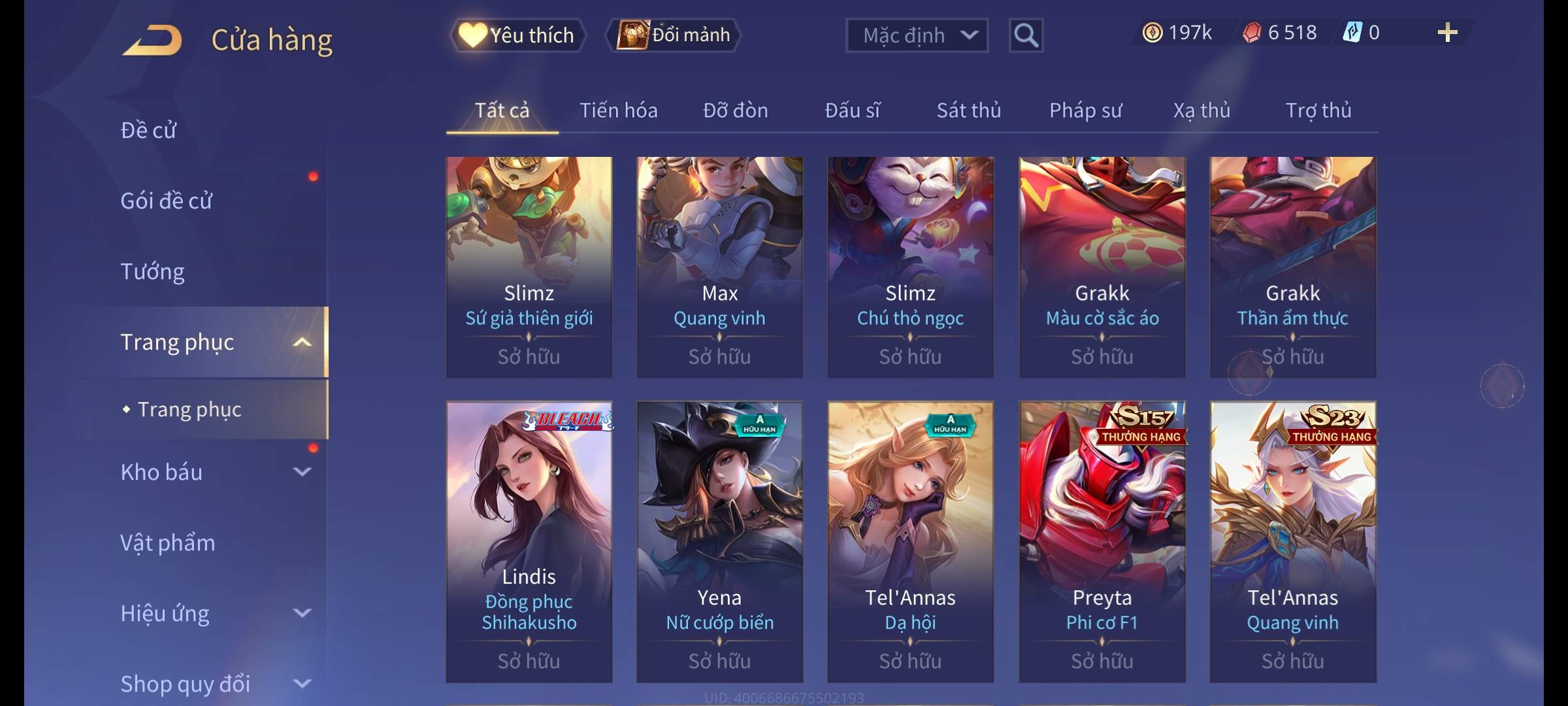Go back using the golden return arrow
The width and height of the screenshot is (1568, 706).
tap(152, 41)
